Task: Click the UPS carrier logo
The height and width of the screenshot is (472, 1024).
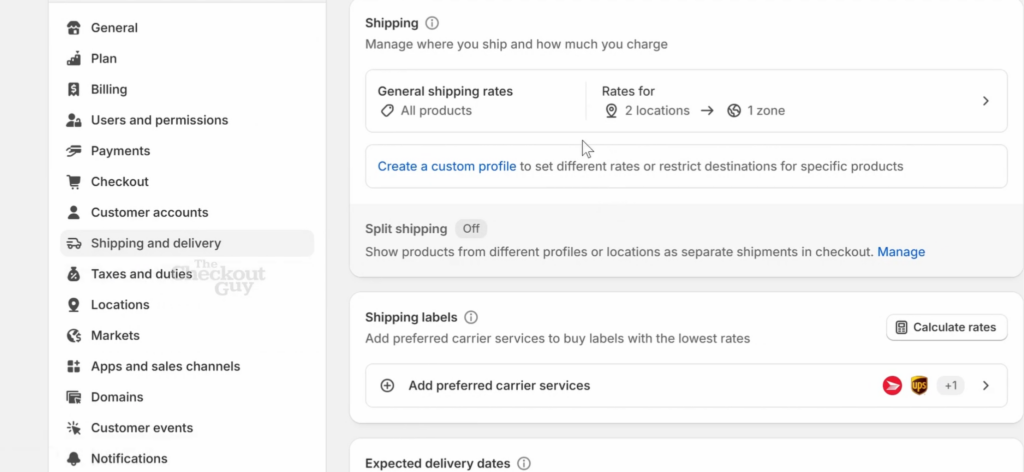Action: (x=919, y=386)
